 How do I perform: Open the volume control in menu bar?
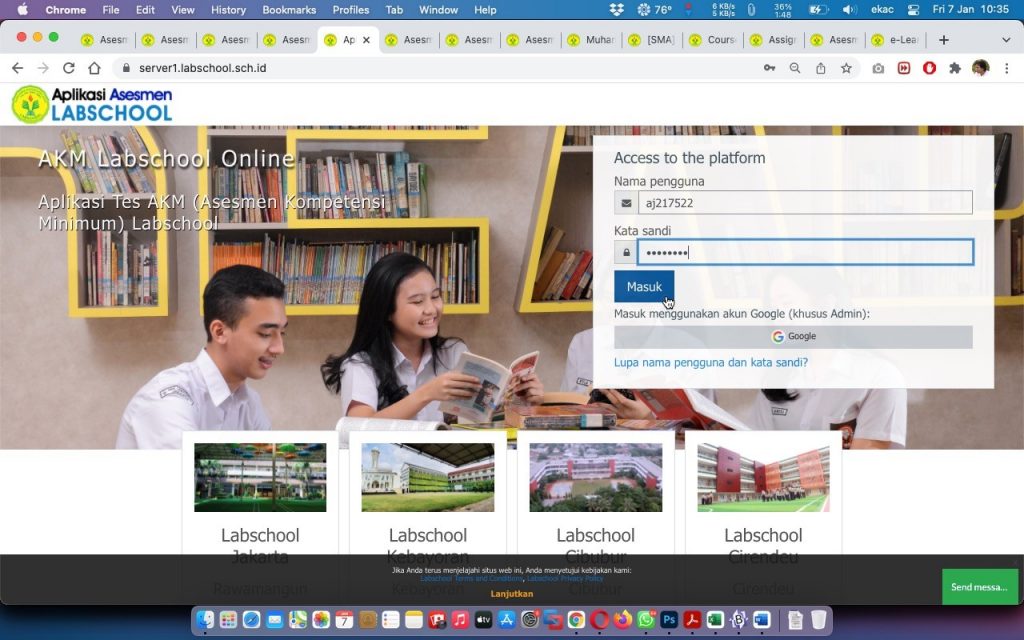849,10
